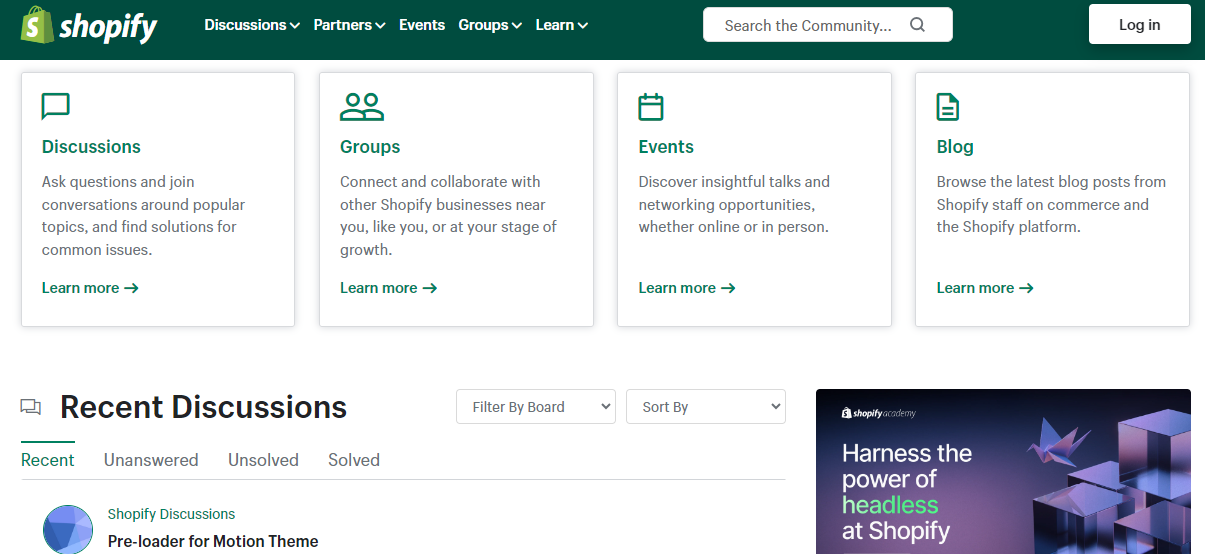The image size is (1205, 554).
Task: Click the Events calendar icon
Action: click(651, 106)
